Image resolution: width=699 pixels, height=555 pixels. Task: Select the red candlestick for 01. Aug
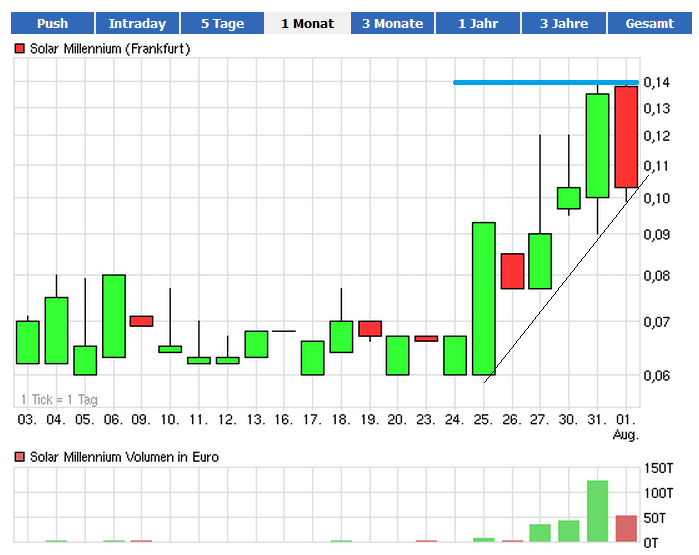(x=626, y=136)
